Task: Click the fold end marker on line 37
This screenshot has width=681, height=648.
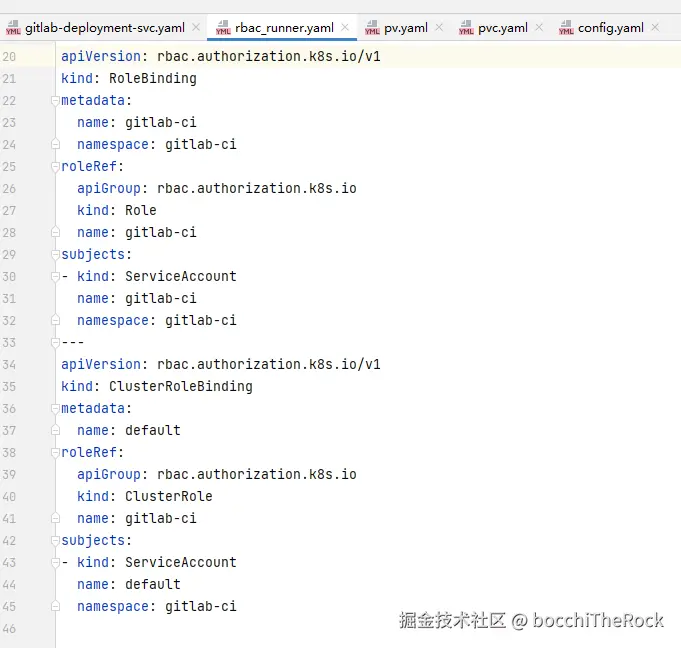Action: 55,430
